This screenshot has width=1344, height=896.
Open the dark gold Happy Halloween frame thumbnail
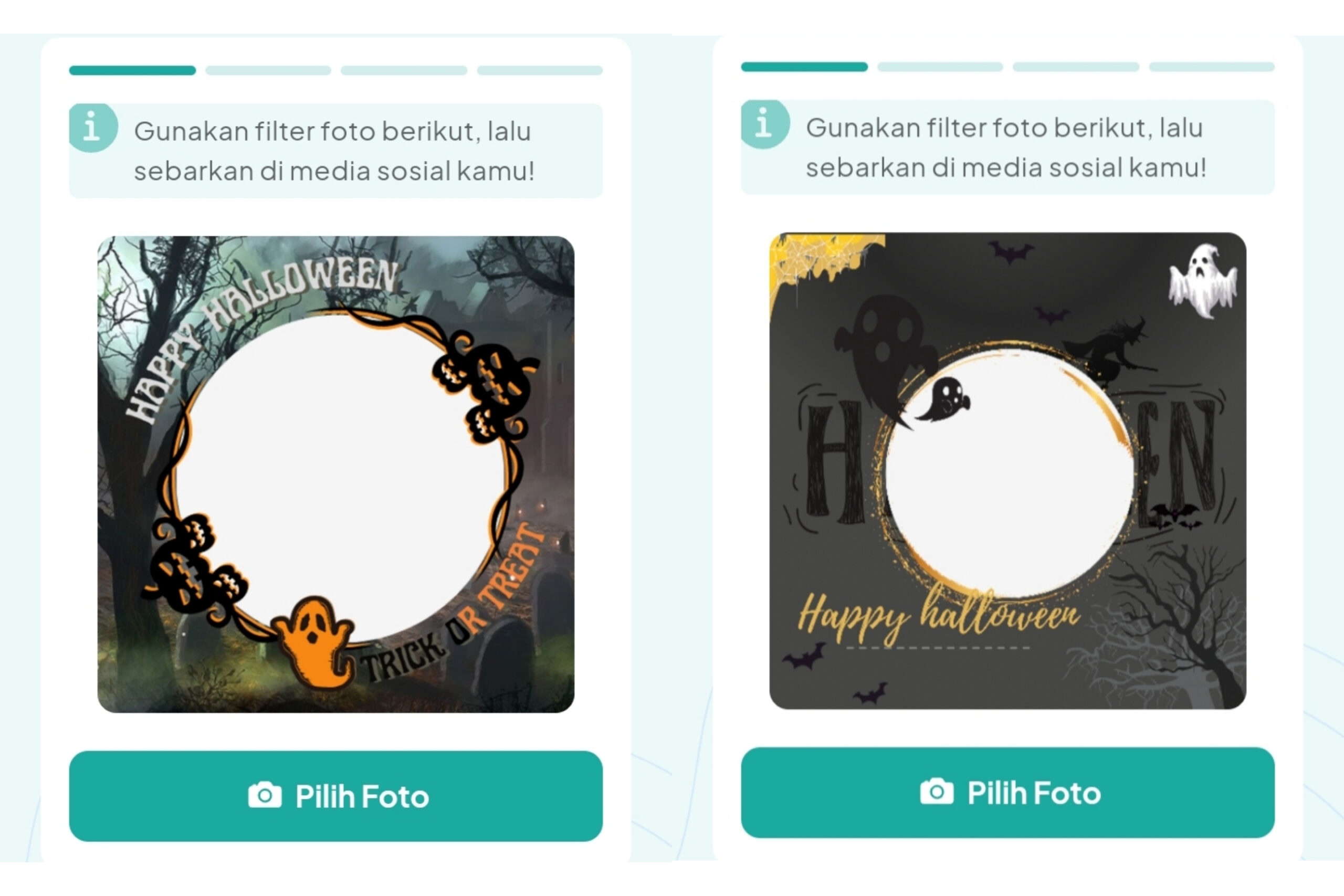click(1008, 471)
